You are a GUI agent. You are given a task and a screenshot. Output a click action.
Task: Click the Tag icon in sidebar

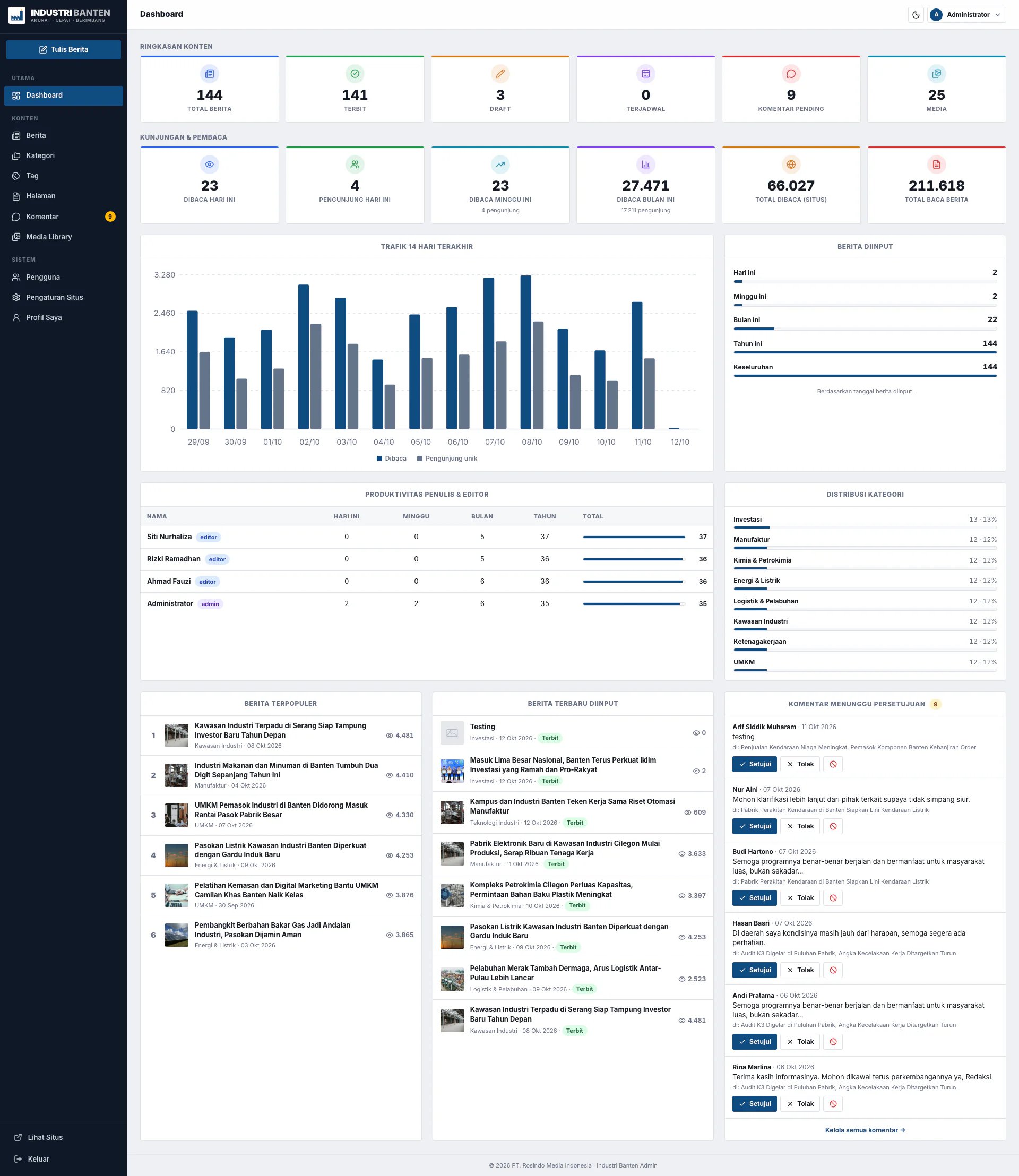tap(16, 176)
